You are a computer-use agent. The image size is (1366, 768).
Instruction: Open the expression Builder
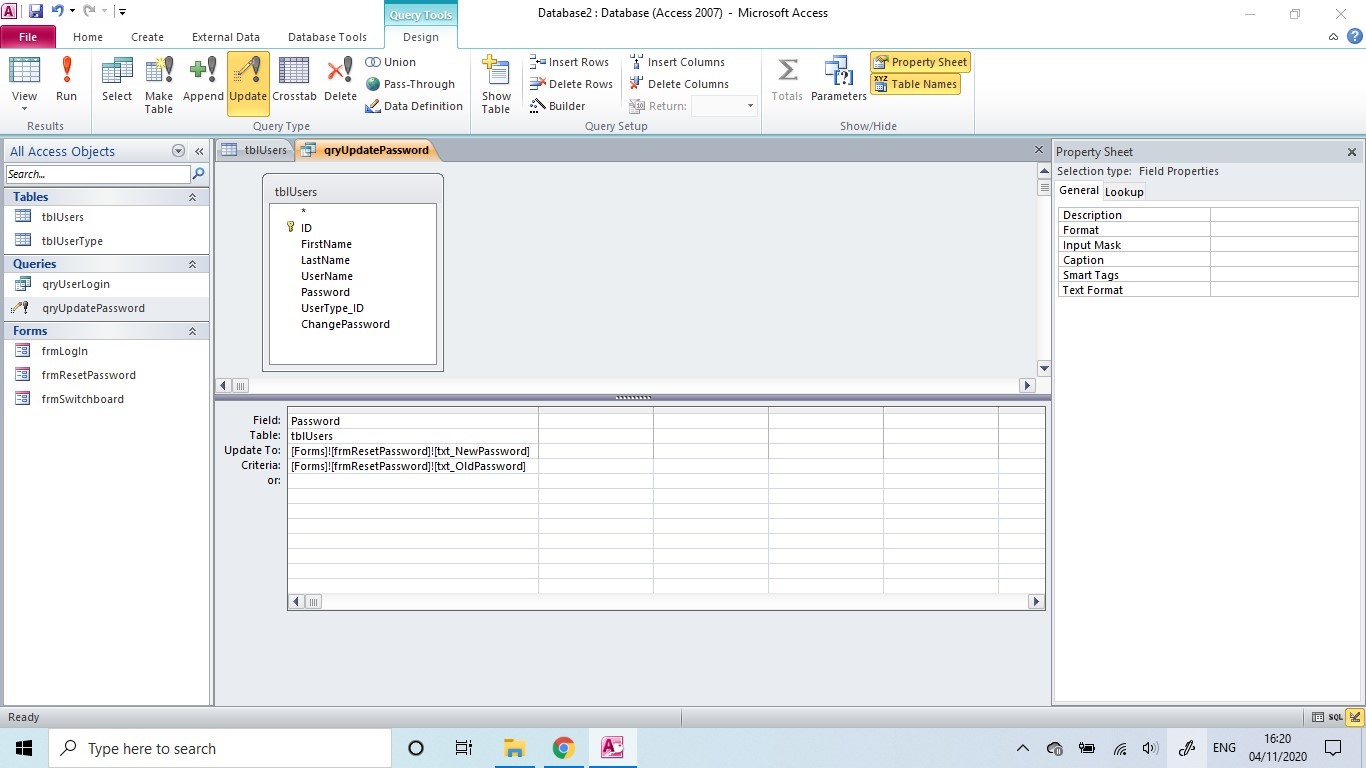[x=558, y=106]
